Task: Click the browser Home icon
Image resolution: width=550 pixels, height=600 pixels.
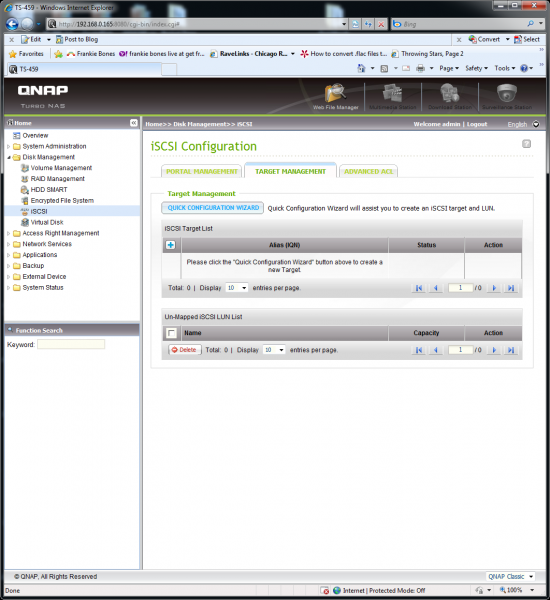Action: coord(361,68)
